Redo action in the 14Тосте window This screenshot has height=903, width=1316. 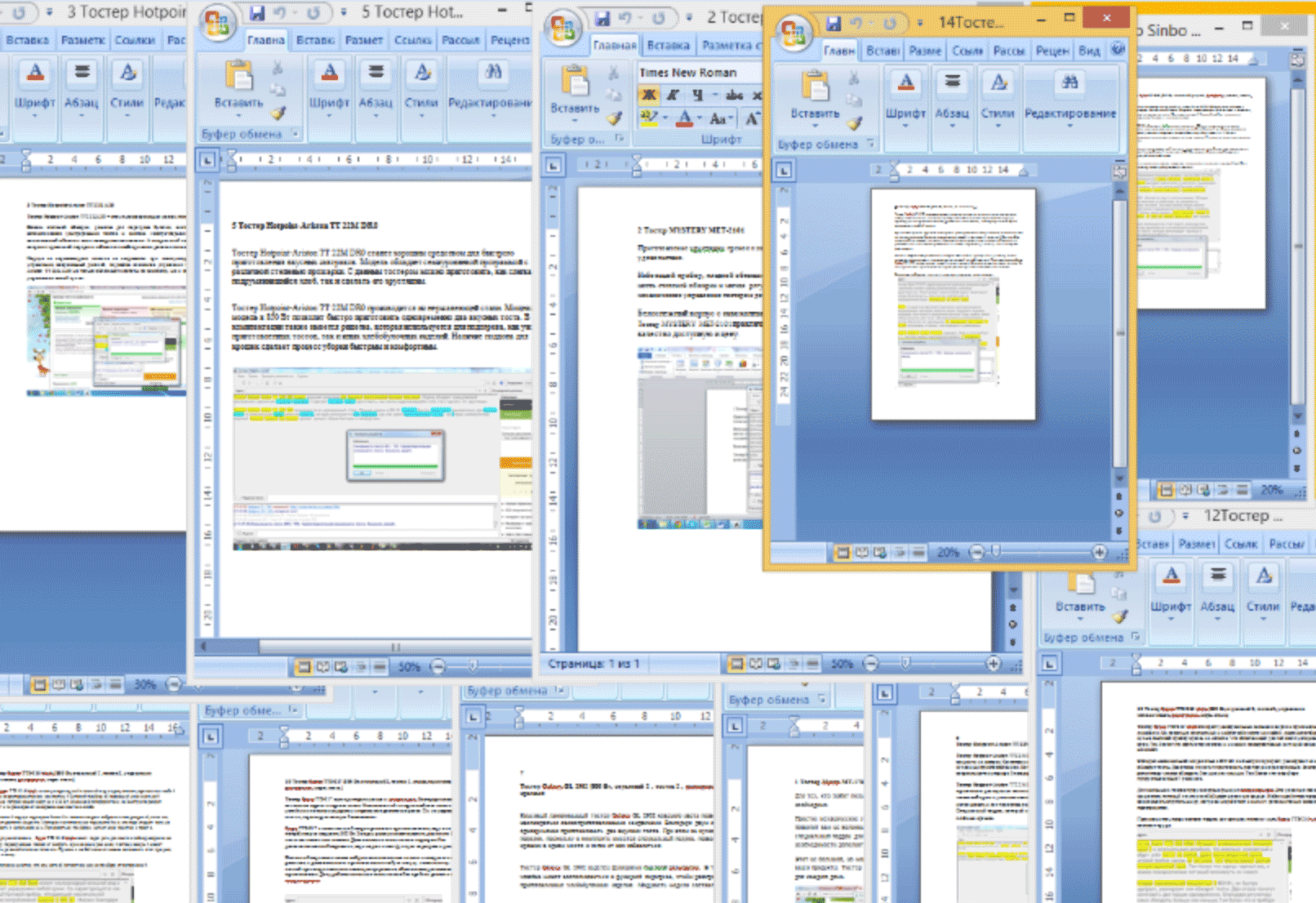[x=889, y=23]
